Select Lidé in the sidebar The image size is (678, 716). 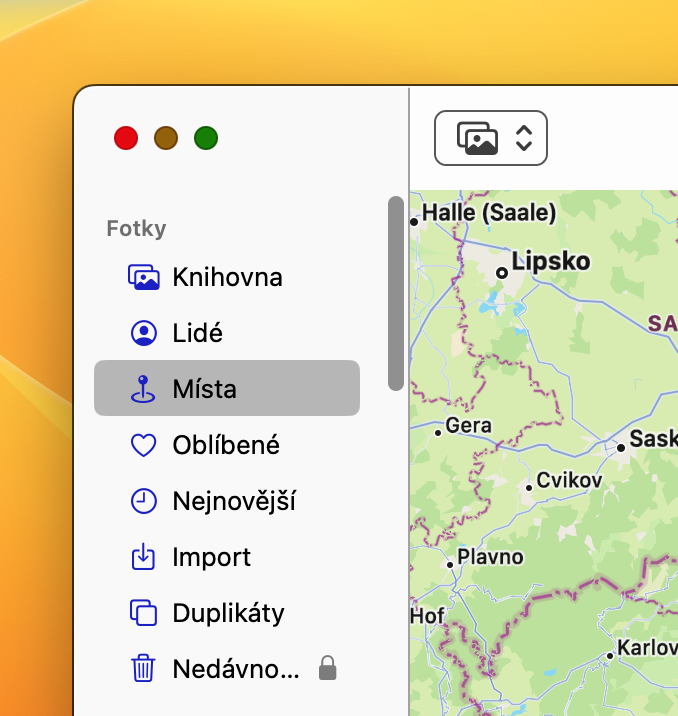(x=227, y=333)
